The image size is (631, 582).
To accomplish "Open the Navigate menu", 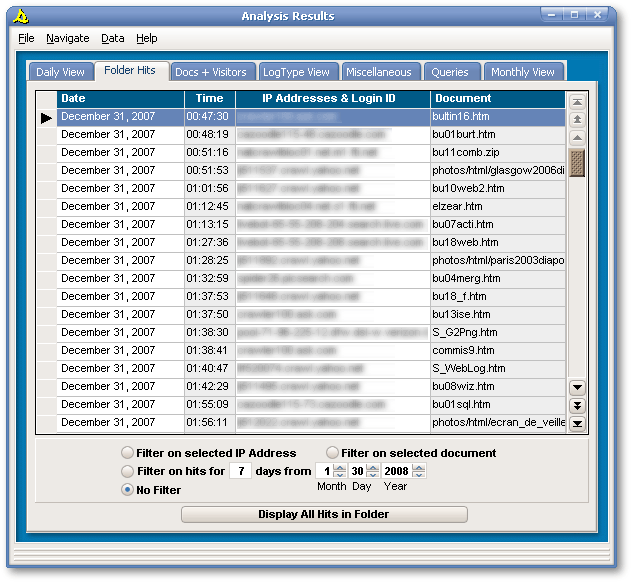I will [x=67, y=38].
